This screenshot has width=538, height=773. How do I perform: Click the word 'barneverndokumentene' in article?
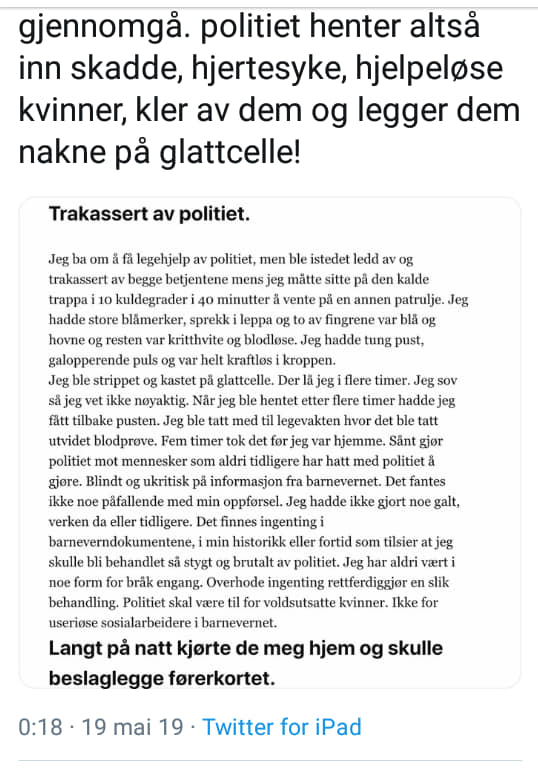pyautogui.click(x=121, y=542)
